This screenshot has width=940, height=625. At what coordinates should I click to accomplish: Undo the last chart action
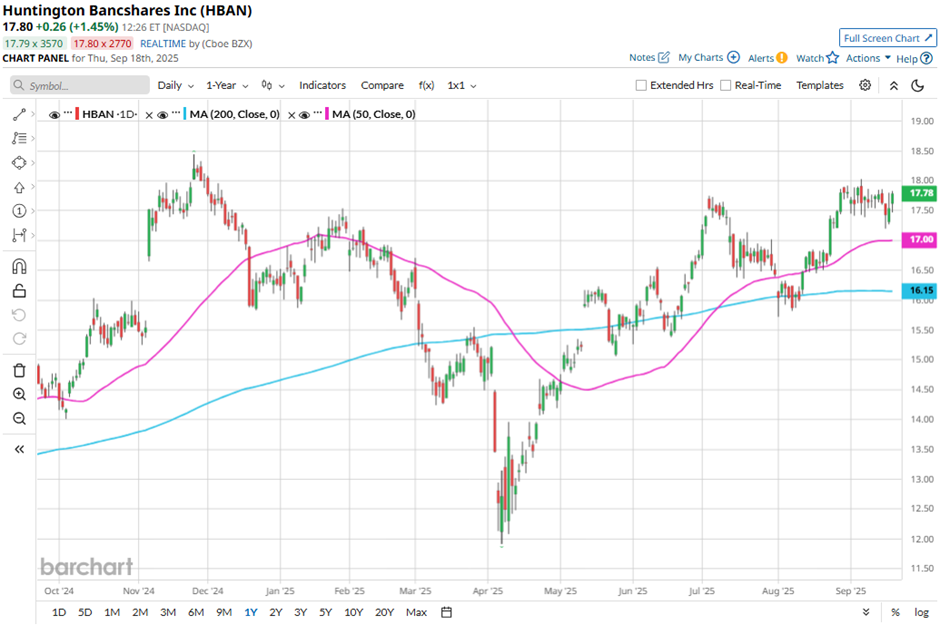(x=19, y=315)
